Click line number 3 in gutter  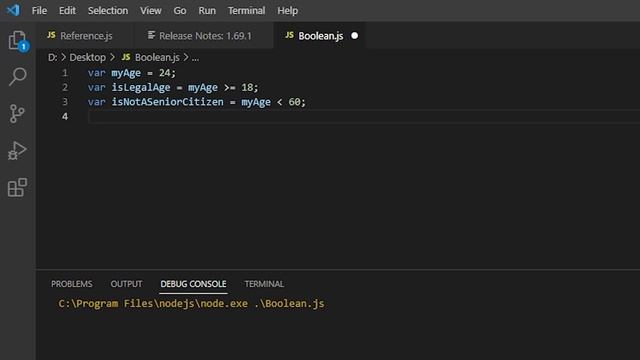coord(65,102)
